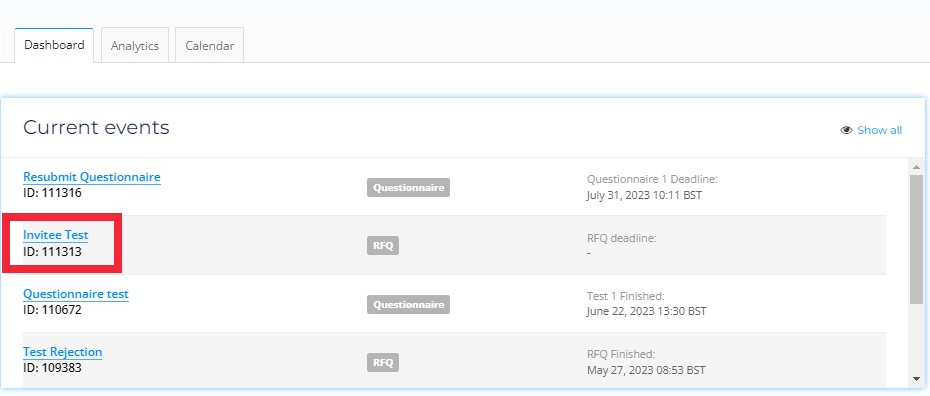Click the ID 111313 text

click(52, 252)
